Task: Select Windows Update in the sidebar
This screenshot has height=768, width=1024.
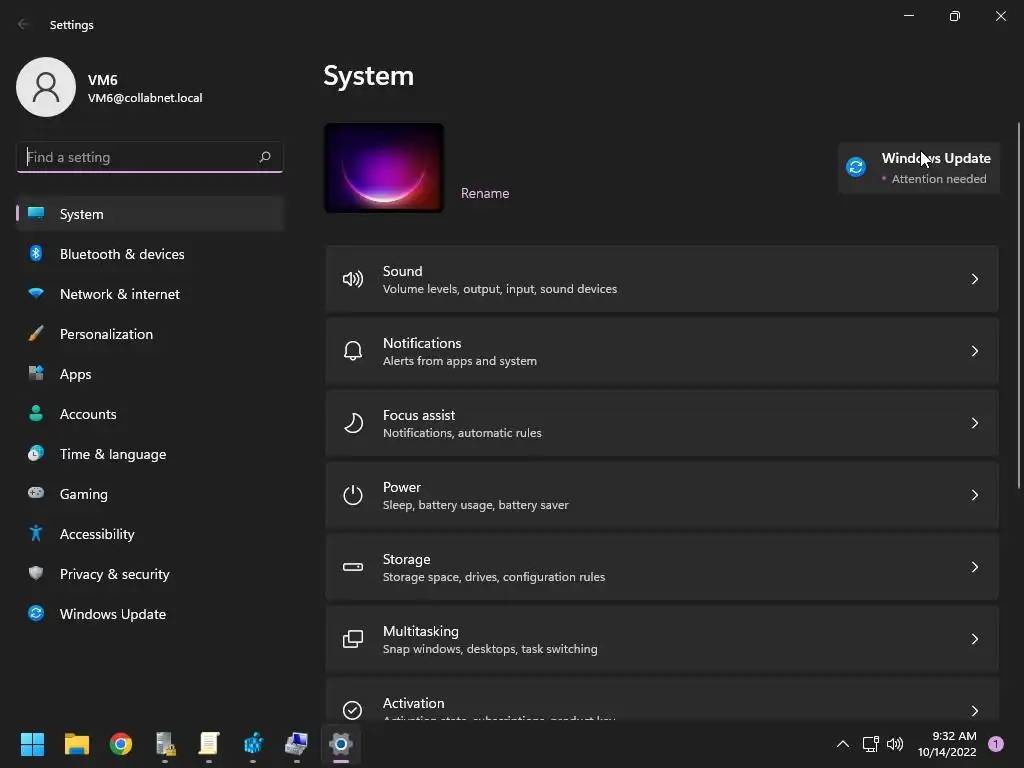Action: (150, 614)
